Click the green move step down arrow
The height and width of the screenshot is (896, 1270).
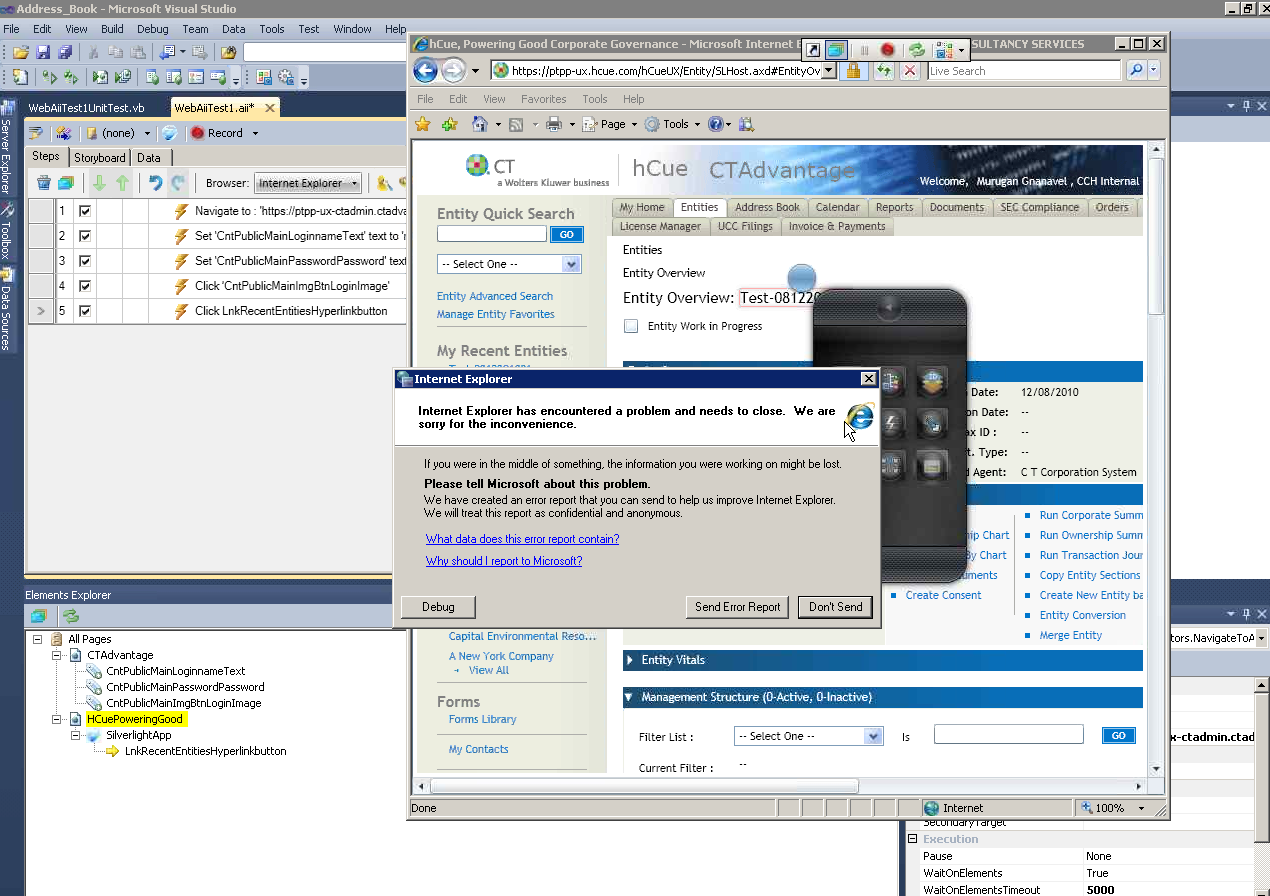(x=99, y=183)
